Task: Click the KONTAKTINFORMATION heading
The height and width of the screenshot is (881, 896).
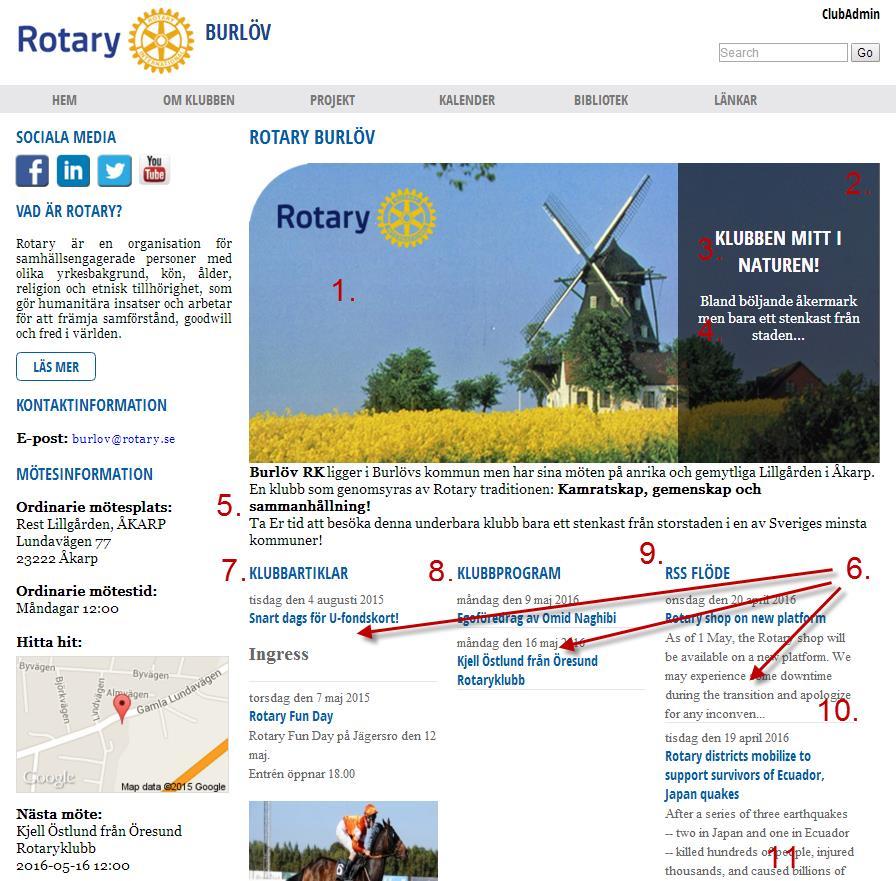Action: pyautogui.click(x=91, y=405)
